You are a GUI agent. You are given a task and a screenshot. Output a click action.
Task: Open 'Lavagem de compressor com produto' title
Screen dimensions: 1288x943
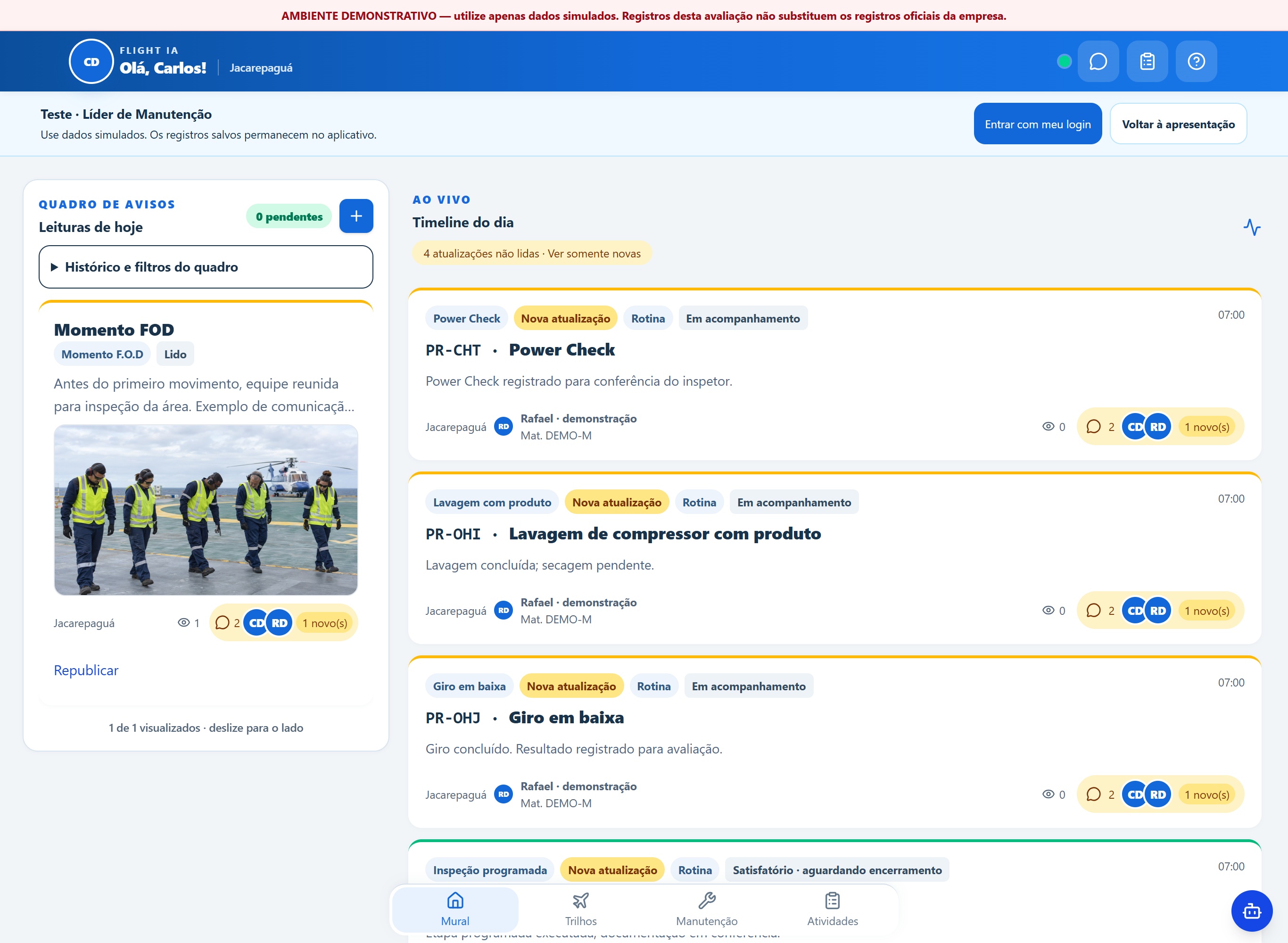pos(665,534)
